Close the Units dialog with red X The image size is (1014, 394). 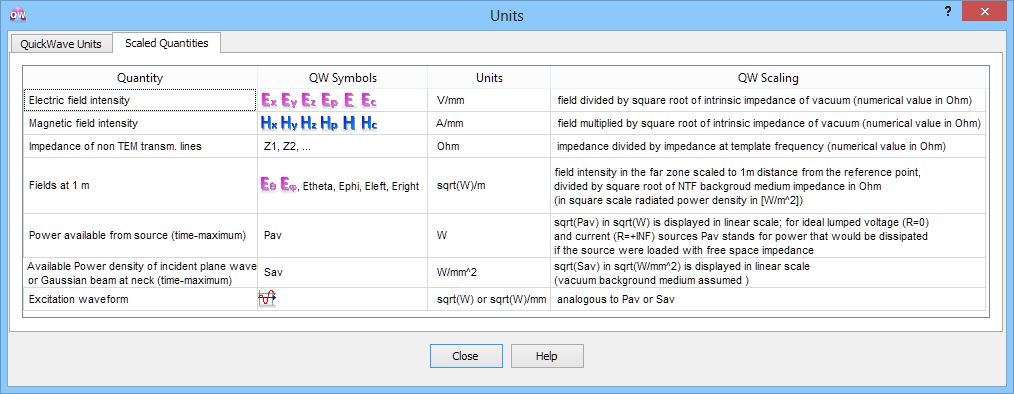coord(984,11)
